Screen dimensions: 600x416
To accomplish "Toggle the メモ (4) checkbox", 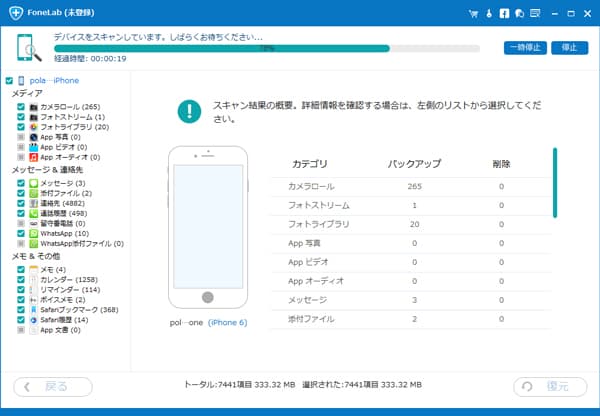I will [21, 269].
